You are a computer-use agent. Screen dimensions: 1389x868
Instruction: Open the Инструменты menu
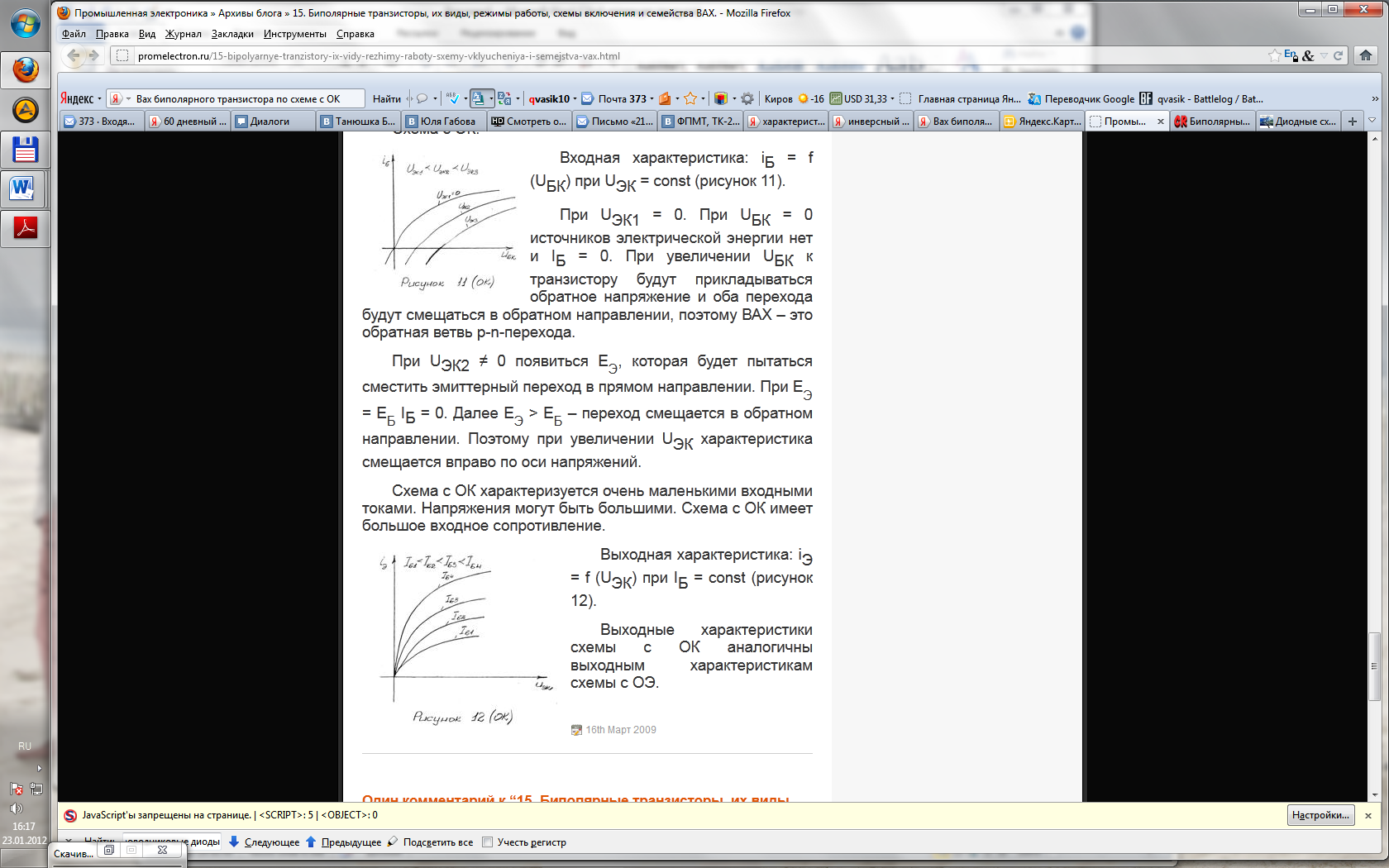click(x=295, y=34)
